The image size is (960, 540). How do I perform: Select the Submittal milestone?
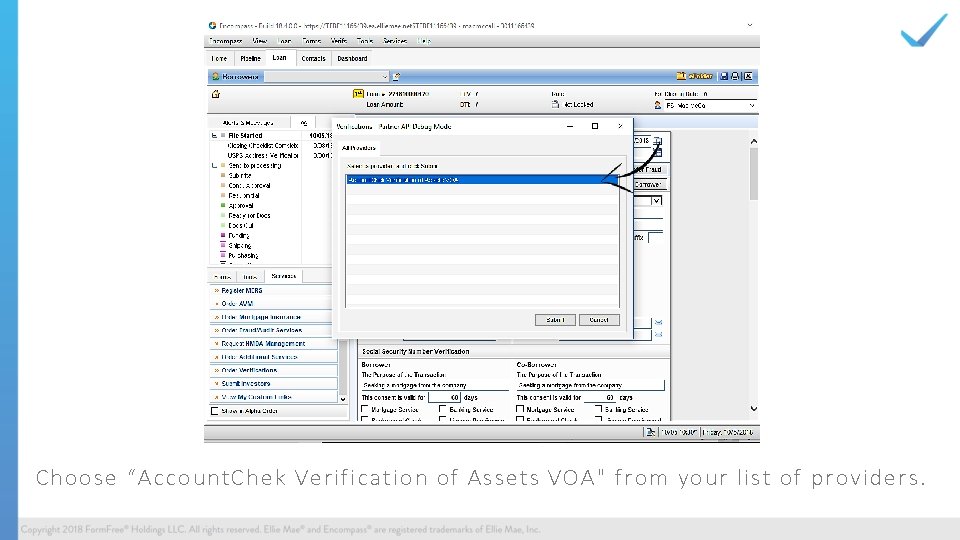[239, 176]
